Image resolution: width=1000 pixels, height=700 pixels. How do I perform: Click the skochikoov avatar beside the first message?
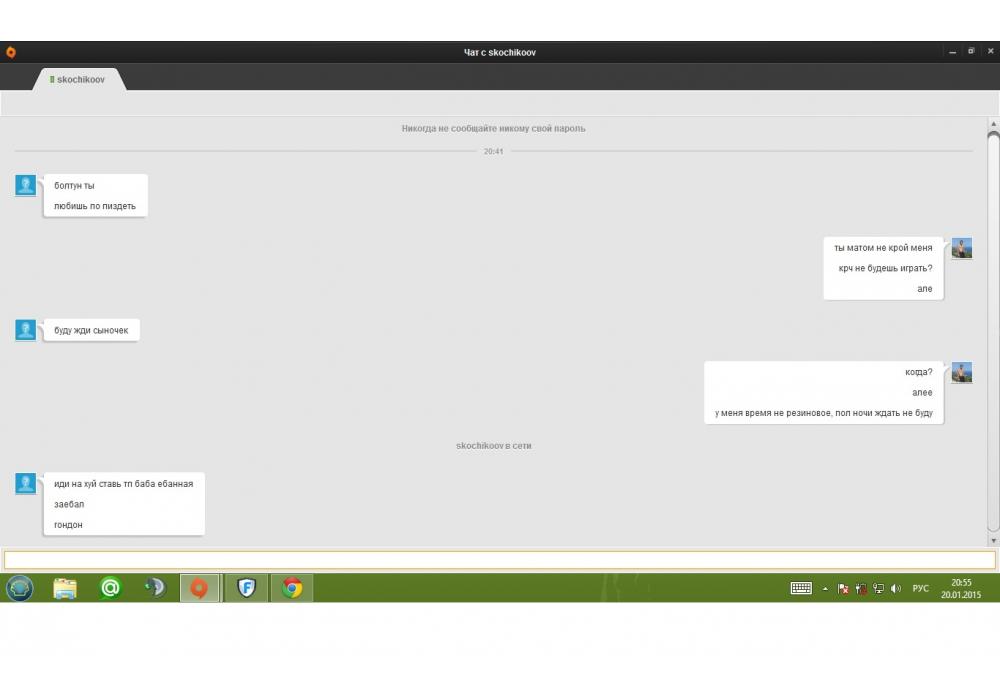(x=26, y=185)
